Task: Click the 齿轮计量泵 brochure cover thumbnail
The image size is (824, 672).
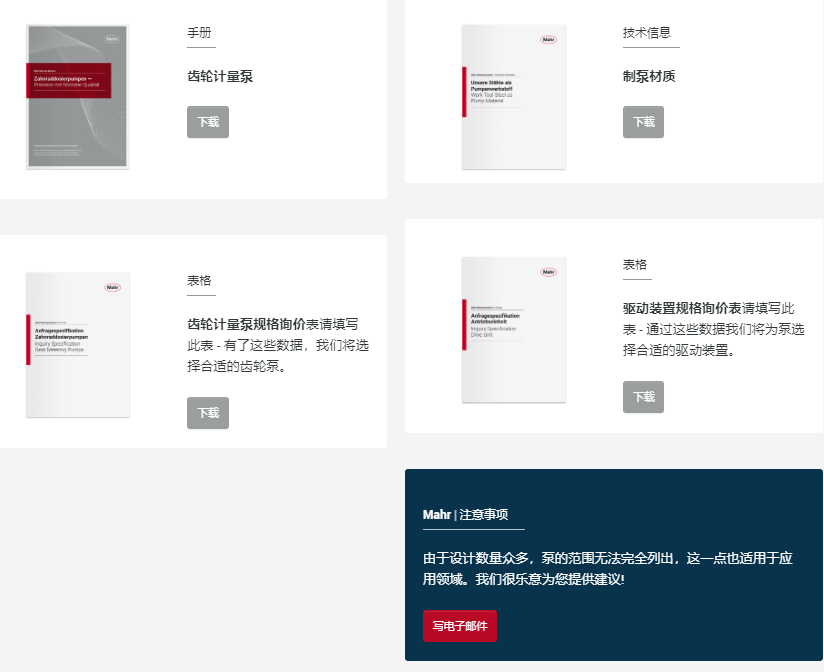Action: point(78,97)
